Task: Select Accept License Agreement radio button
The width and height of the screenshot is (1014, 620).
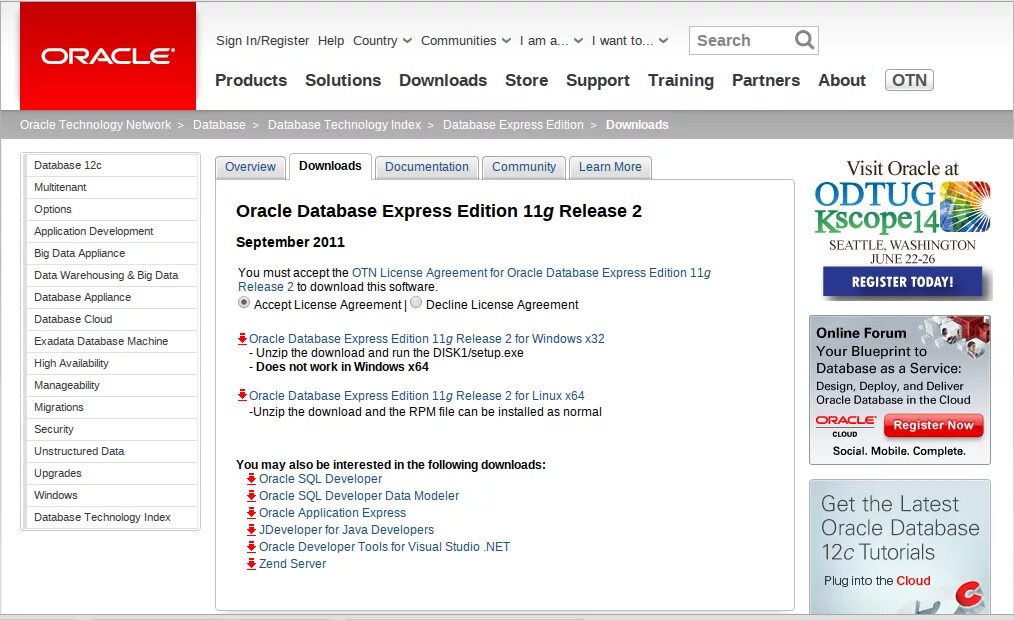Action: click(244, 303)
